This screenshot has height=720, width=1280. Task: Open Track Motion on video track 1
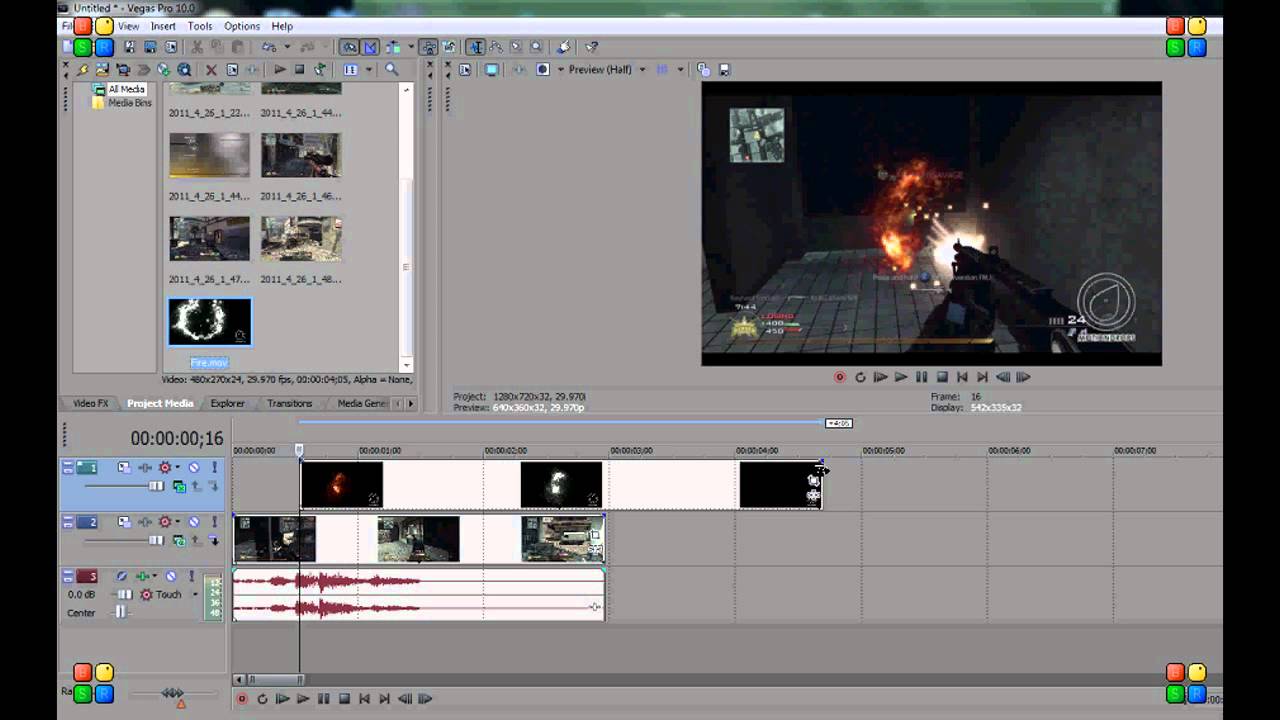point(124,467)
